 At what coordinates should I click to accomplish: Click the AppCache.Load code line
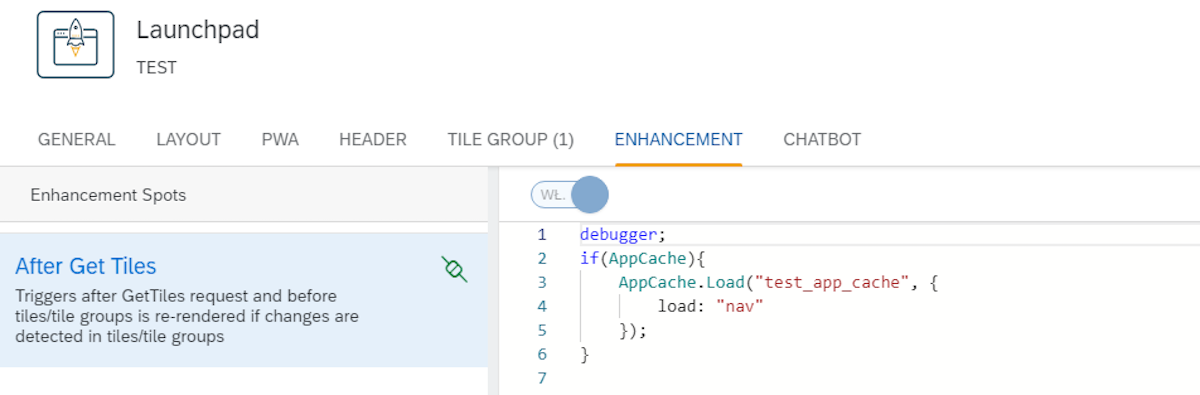[778, 283]
